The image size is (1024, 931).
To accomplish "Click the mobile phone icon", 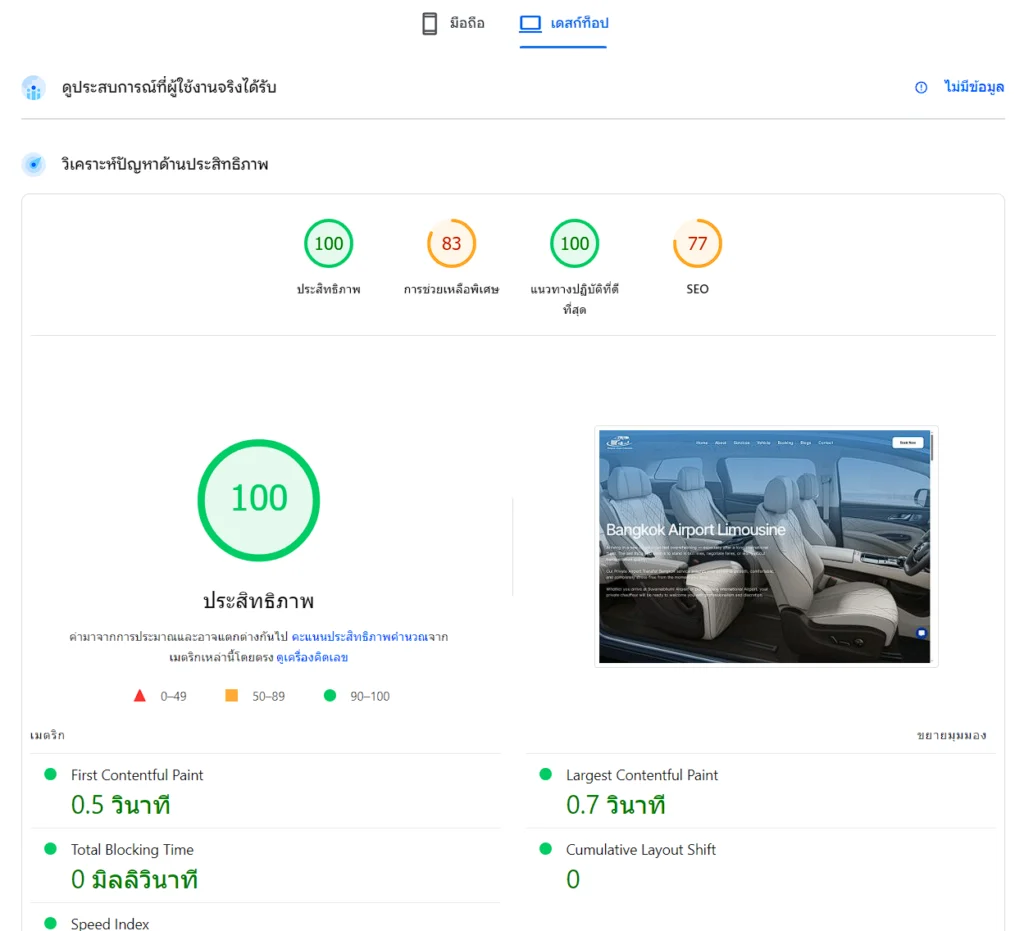I will [430, 24].
